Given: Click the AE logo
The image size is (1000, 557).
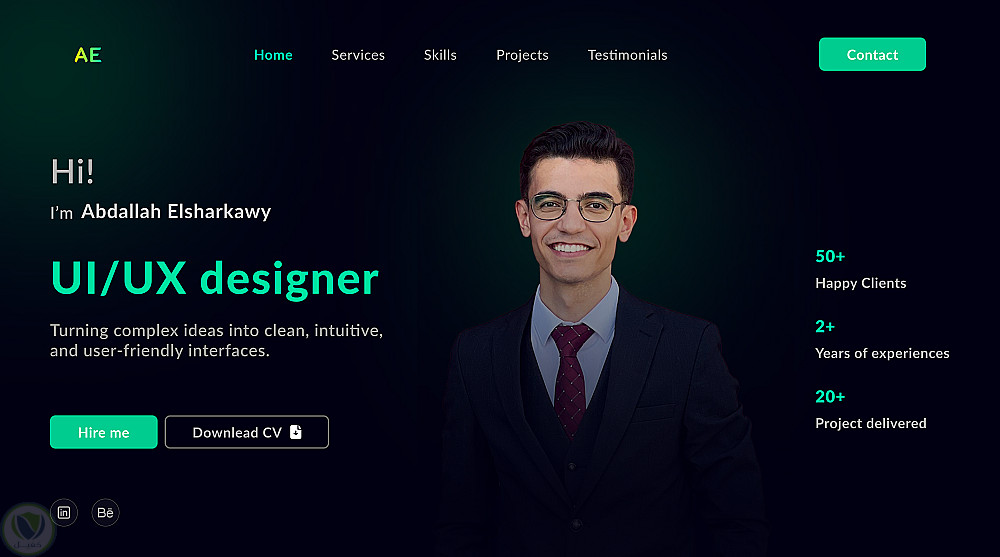Looking at the screenshot, I should click(88, 55).
